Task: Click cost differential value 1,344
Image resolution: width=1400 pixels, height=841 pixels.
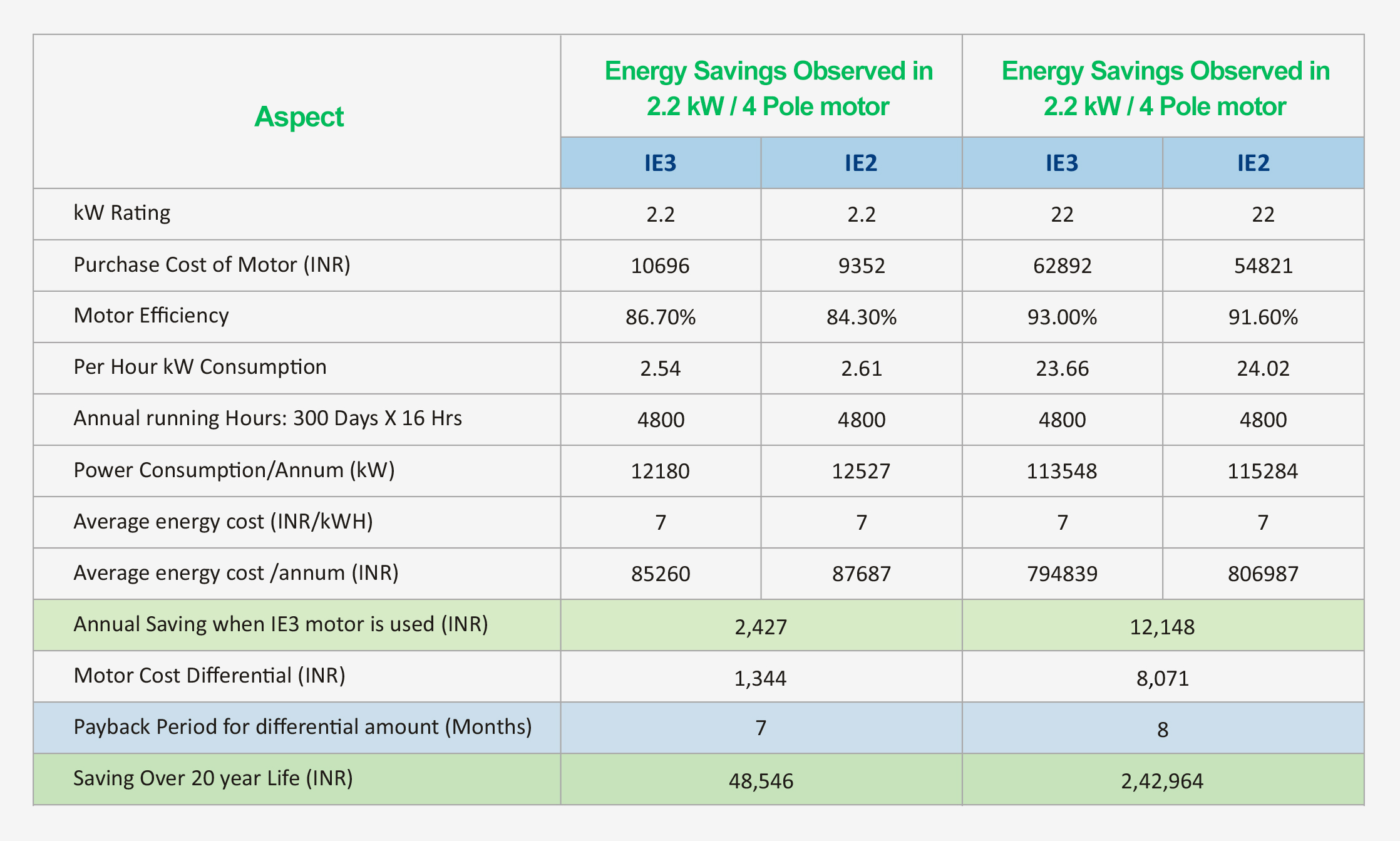Action: pyautogui.click(x=761, y=679)
